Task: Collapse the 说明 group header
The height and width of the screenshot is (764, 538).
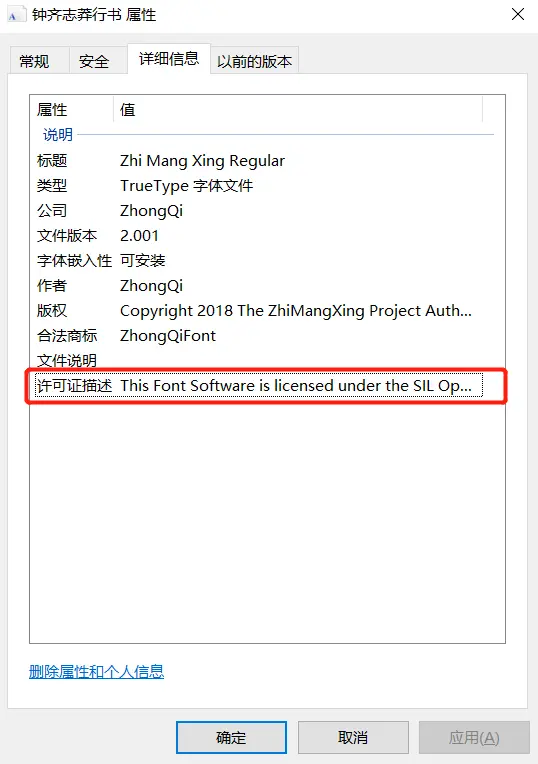Action: 58,134
